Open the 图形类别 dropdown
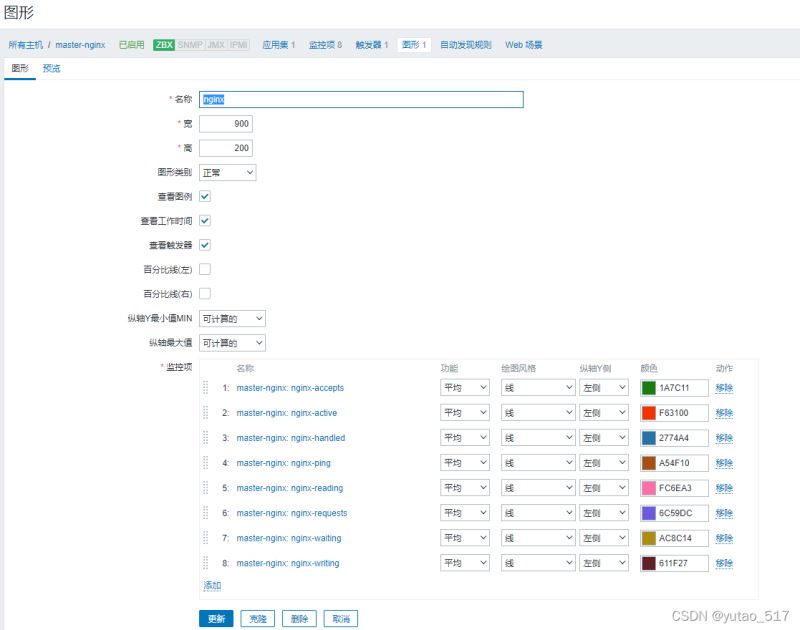Image resolution: width=800 pixels, height=630 pixels. click(x=227, y=172)
